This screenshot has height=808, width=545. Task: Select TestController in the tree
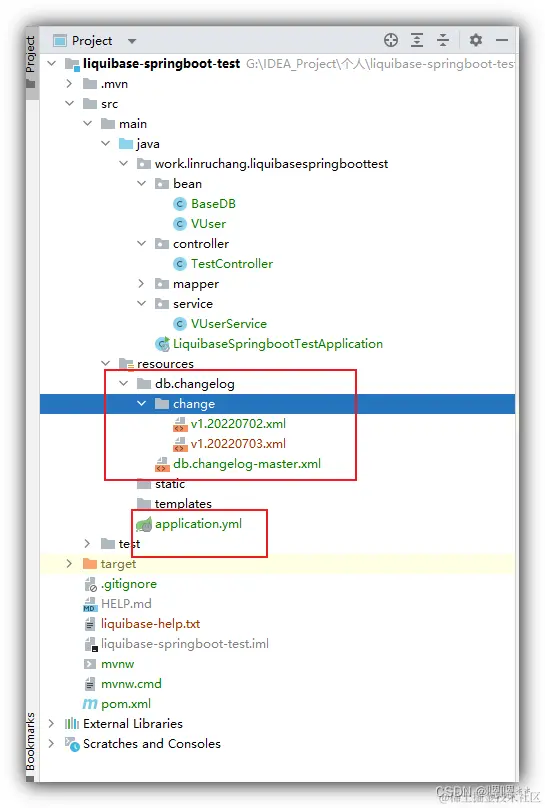[x=232, y=264]
